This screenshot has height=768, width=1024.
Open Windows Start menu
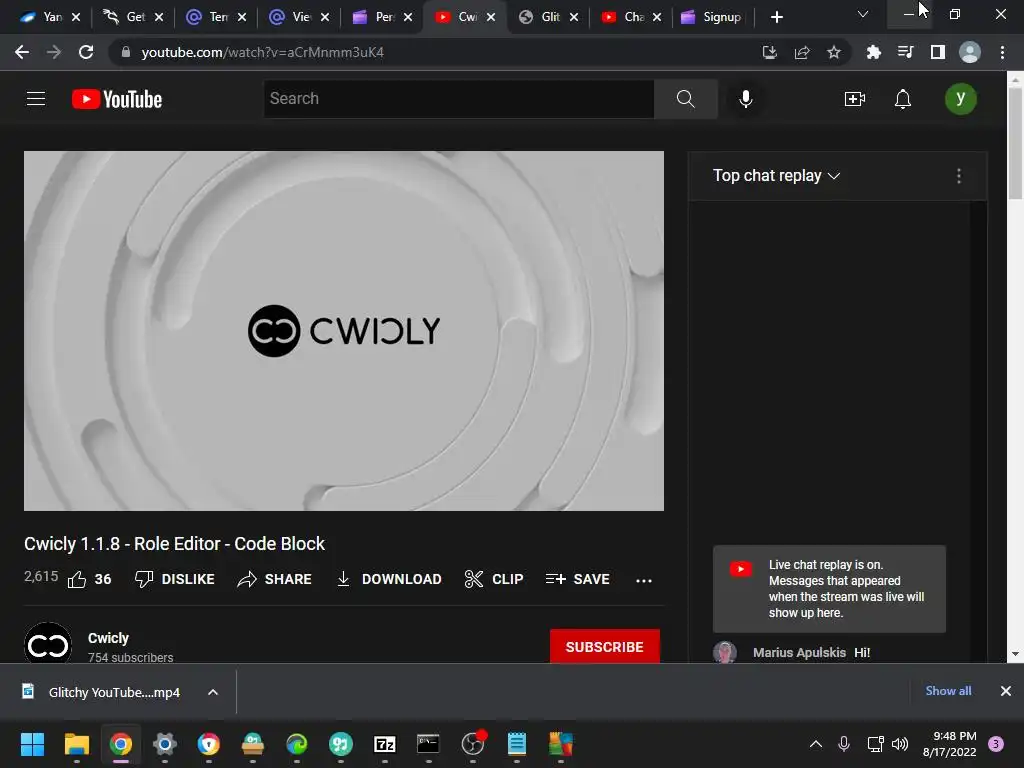[x=32, y=744]
